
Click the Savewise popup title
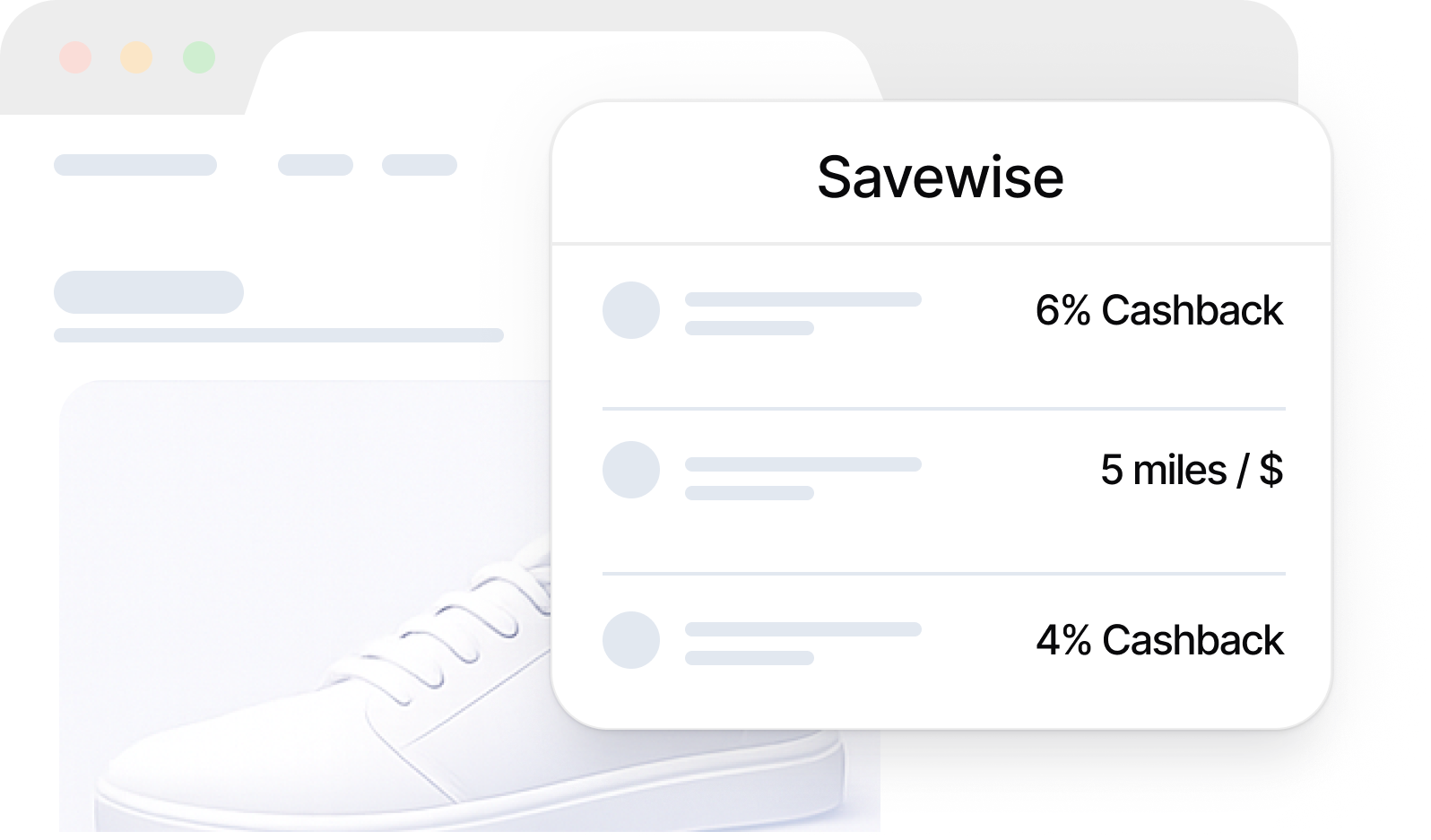tap(941, 177)
